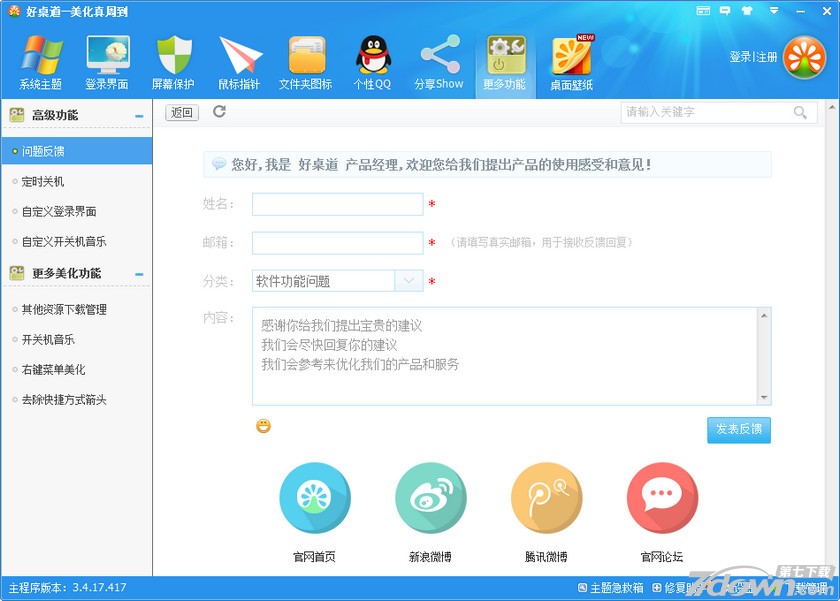Open the title bar dropdown menu arrow

point(774,11)
